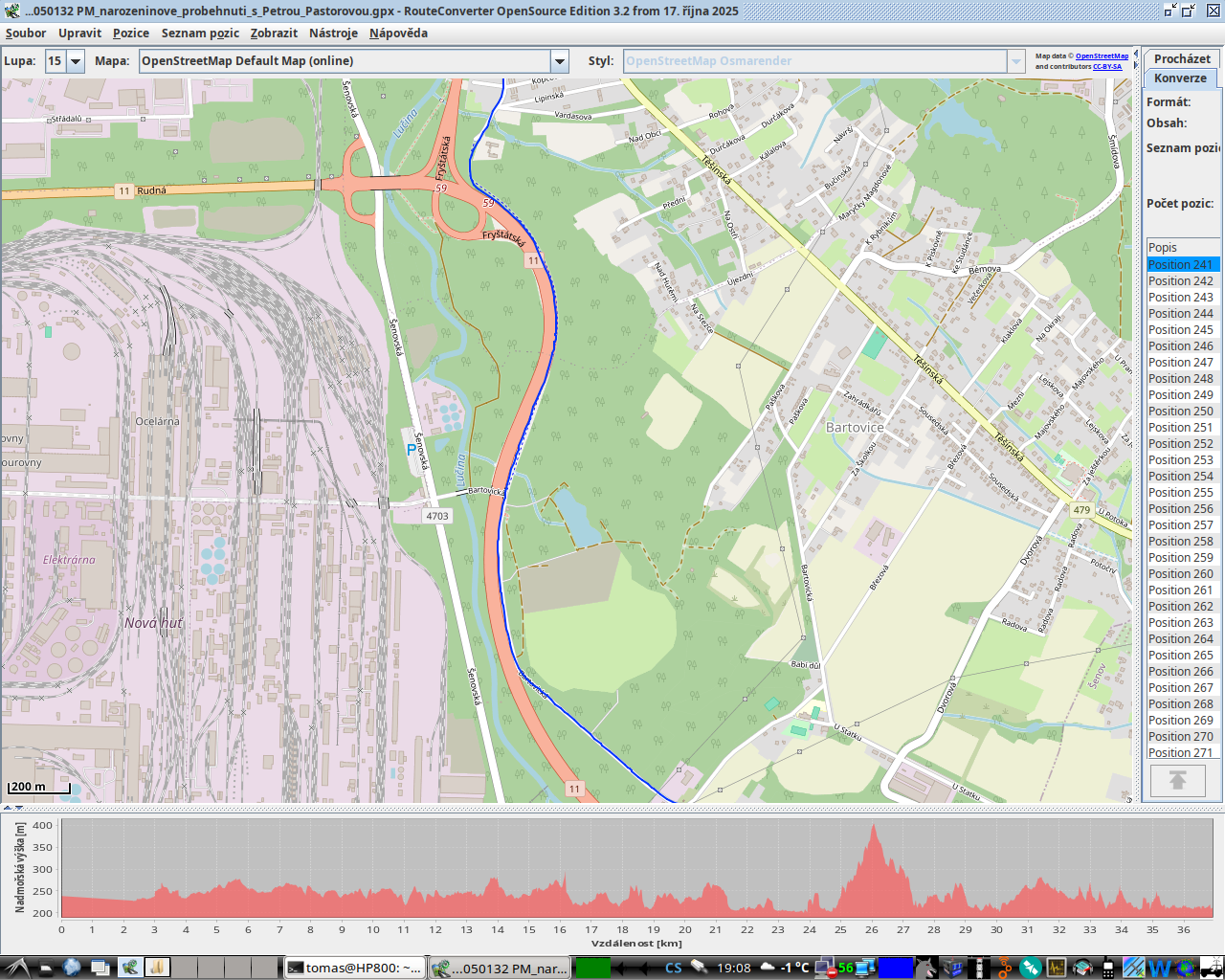The width and height of the screenshot is (1225, 980).
Task: Open the Nástroje menu
Action: click(x=333, y=33)
